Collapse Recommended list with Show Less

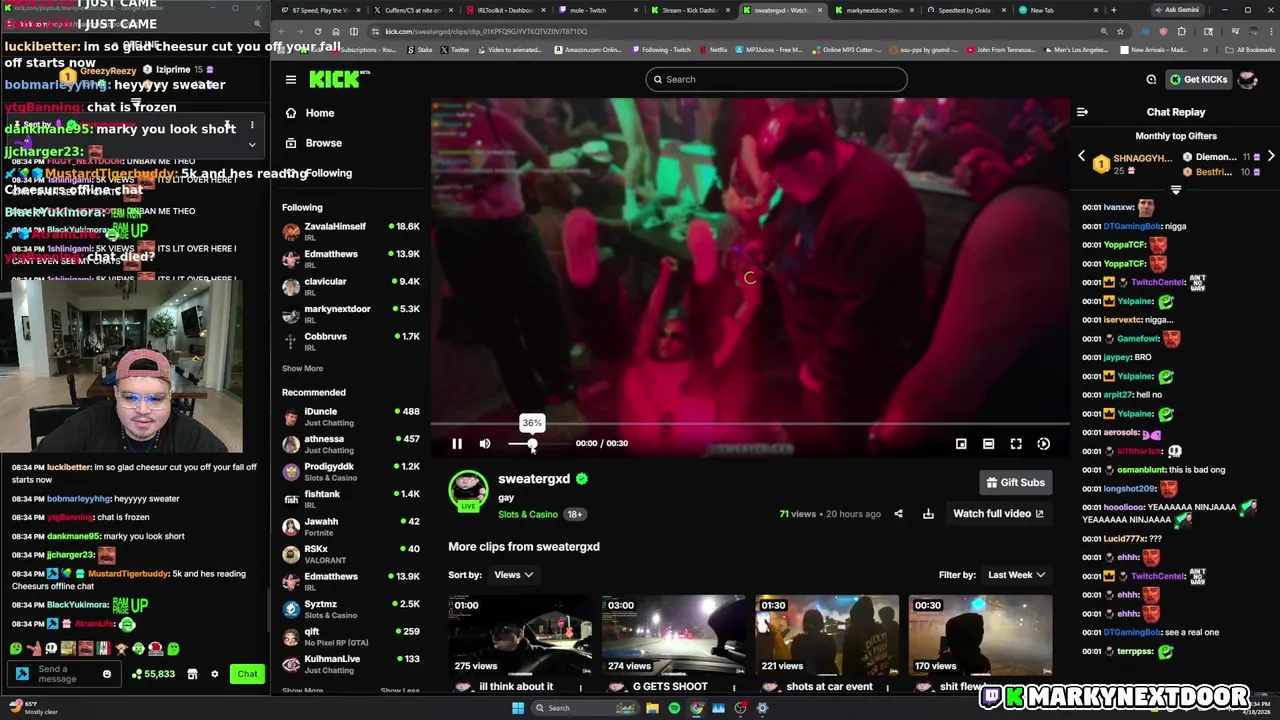[400, 691]
